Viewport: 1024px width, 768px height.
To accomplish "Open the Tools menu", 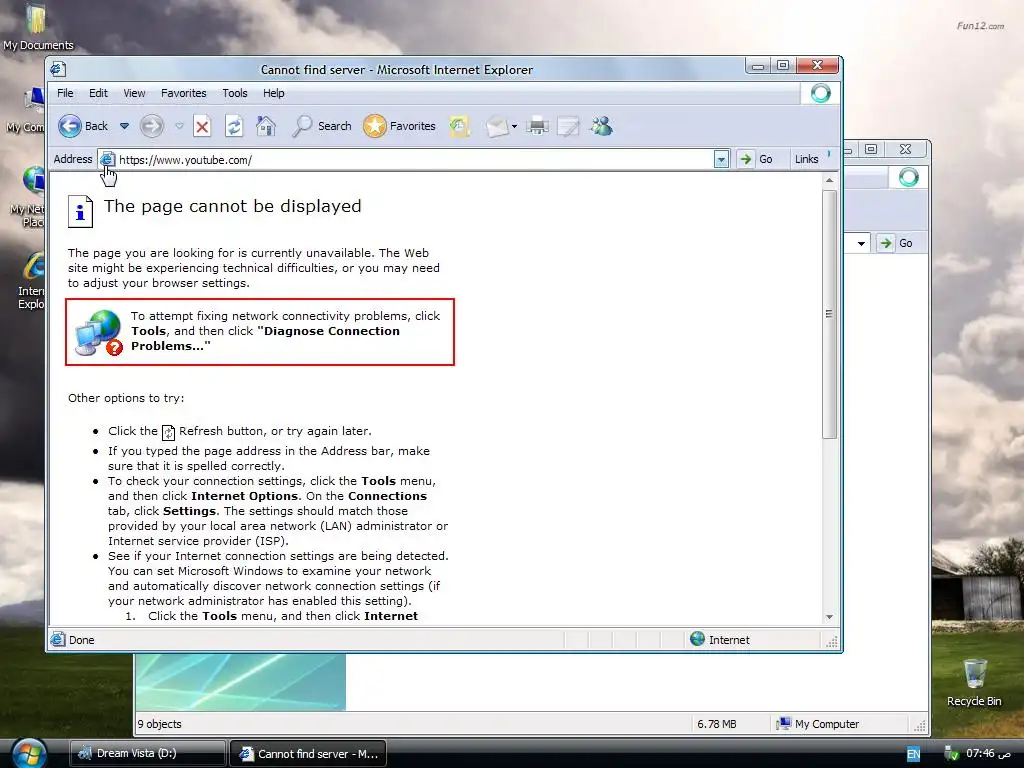I will coord(234,93).
